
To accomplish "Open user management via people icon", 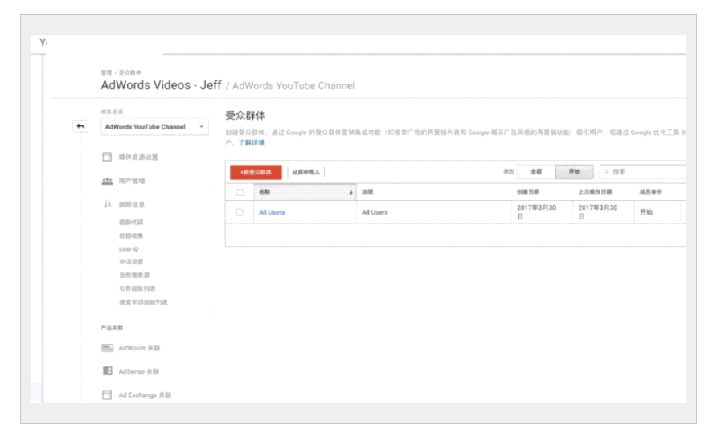I will point(108,181).
